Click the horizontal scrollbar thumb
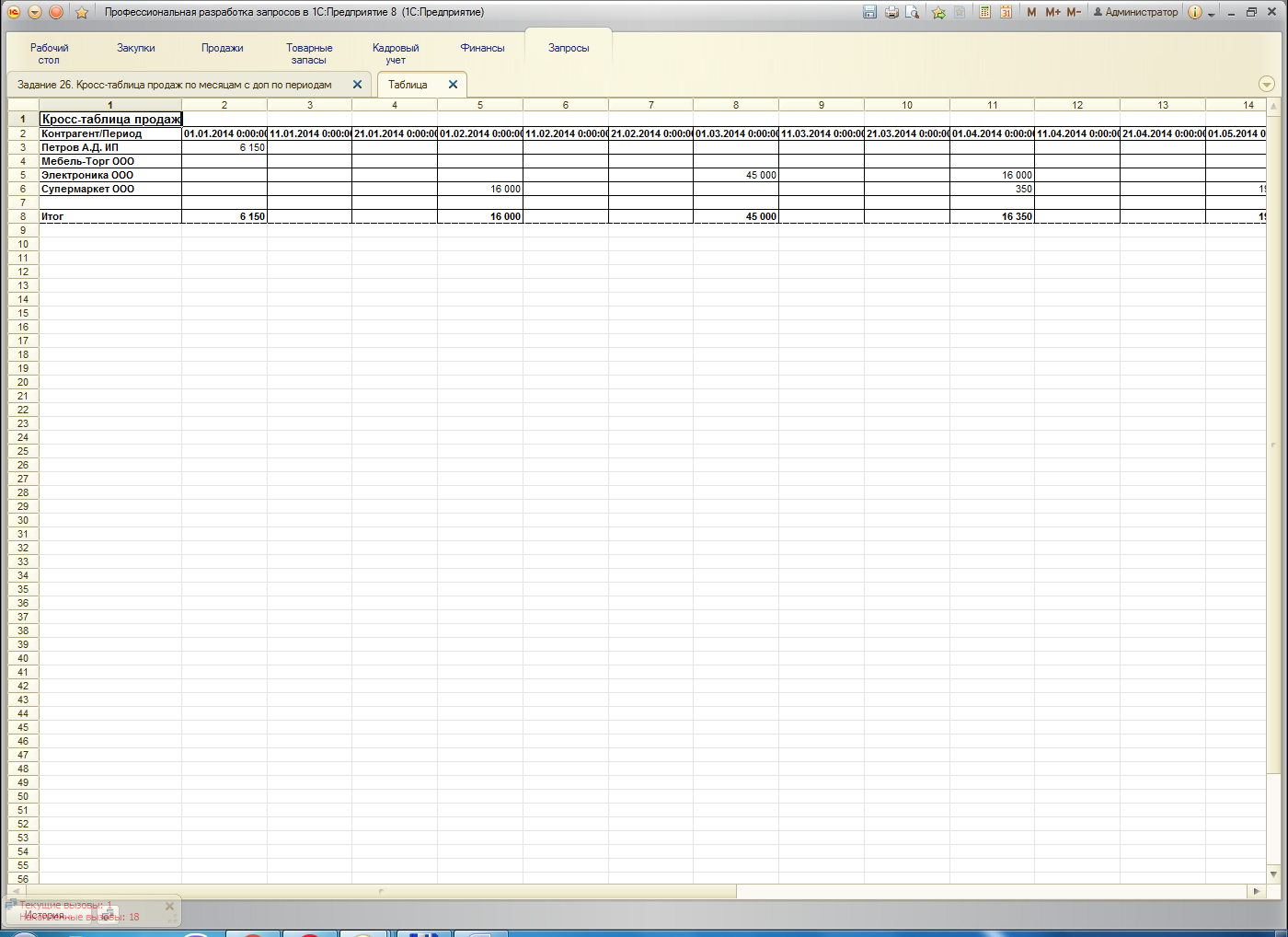The height and width of the screenshot is (937, 1288). 380,891
